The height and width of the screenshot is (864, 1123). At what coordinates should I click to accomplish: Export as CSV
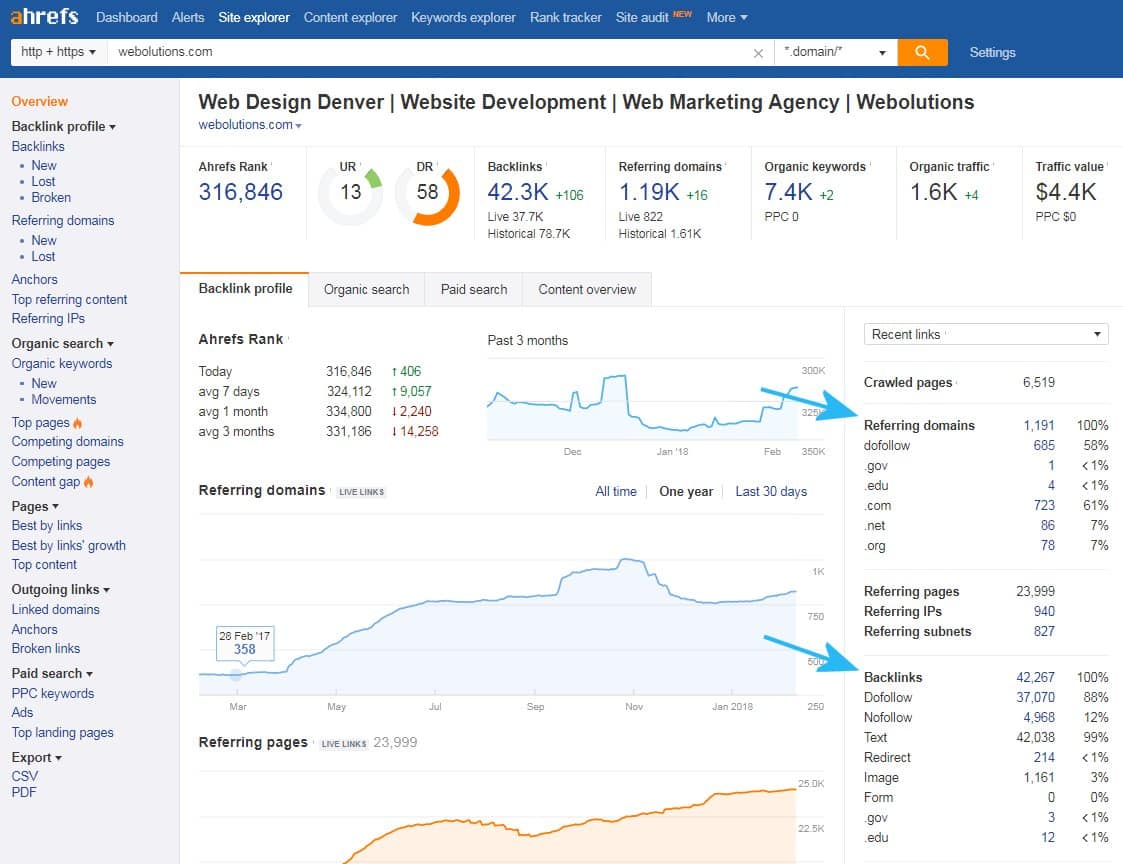click(x=24, y=776)
